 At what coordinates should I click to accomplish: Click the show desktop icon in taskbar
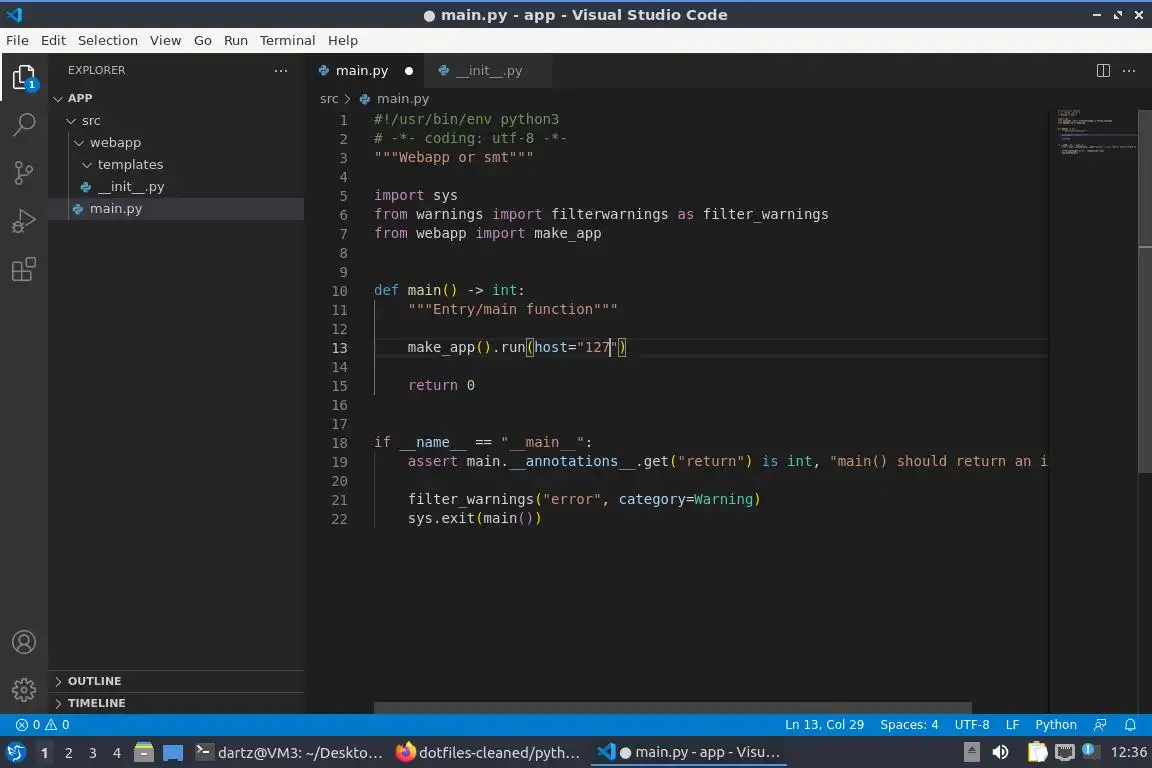(x=173, y=753)
